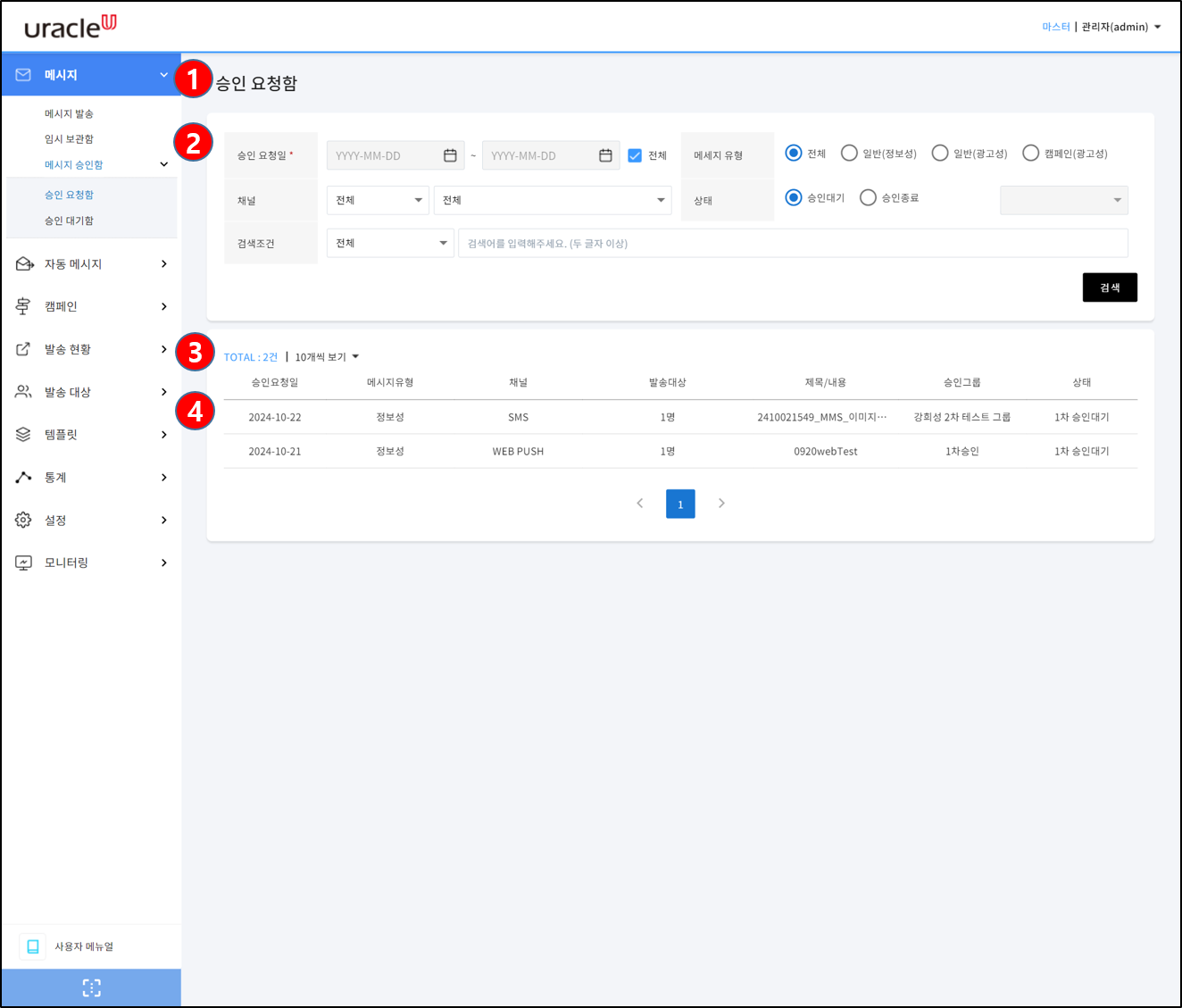The height and width of the screenshot is (1008, 1182).
Task: Click the TOTAL : 2건 count text
Action: (x=251, y=357)
